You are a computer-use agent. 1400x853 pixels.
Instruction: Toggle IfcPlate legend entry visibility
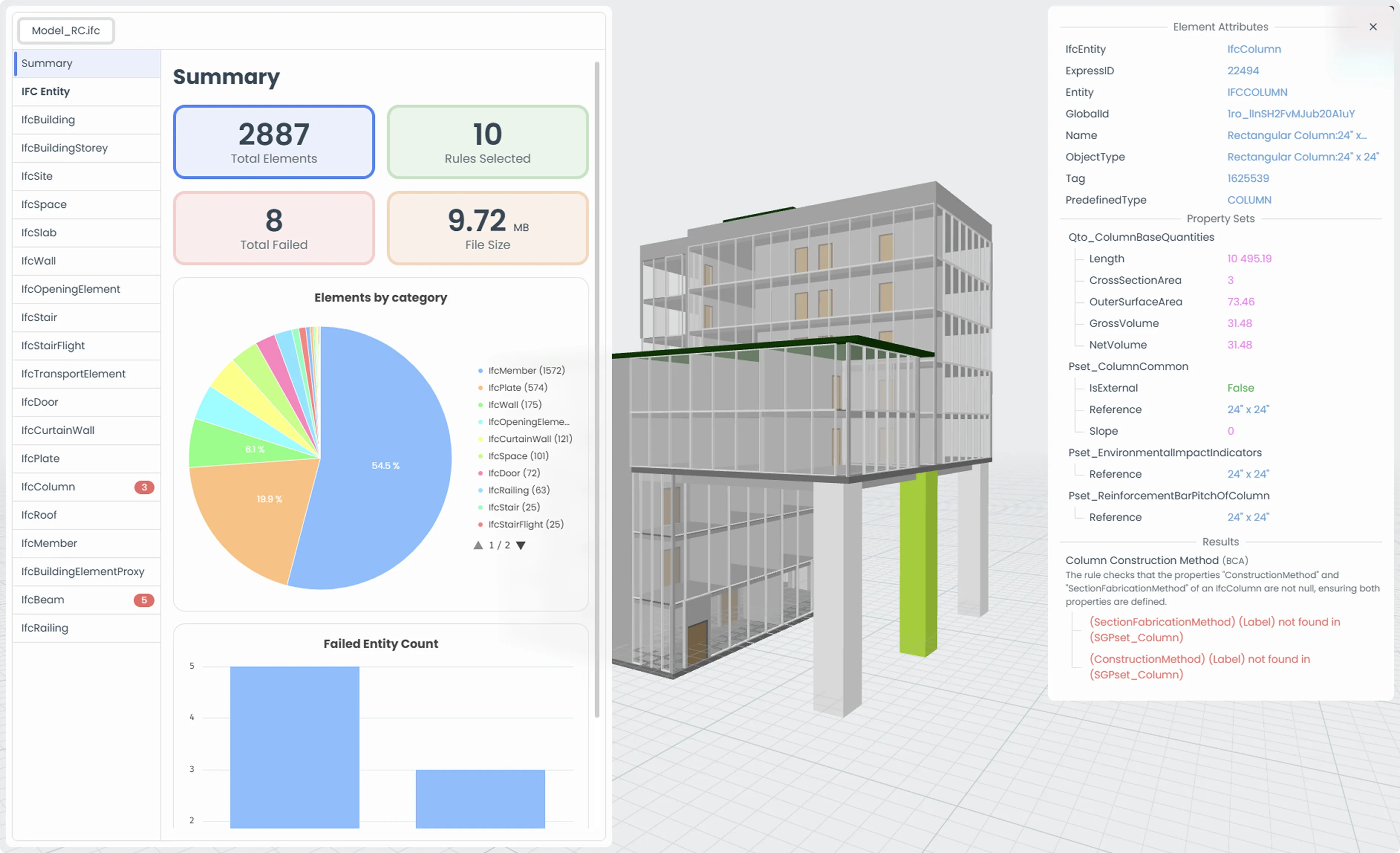(517, 387)
